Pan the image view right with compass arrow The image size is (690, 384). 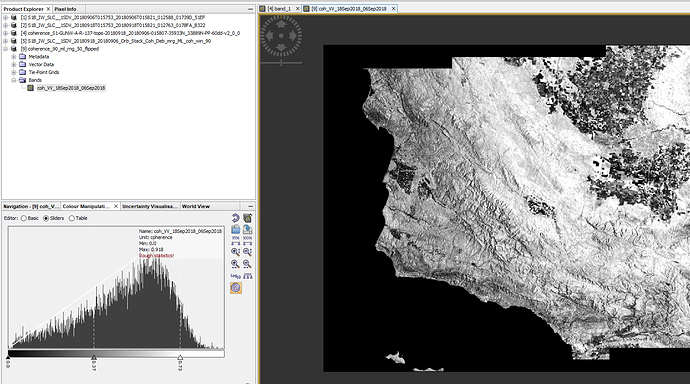tap(293, 36)
